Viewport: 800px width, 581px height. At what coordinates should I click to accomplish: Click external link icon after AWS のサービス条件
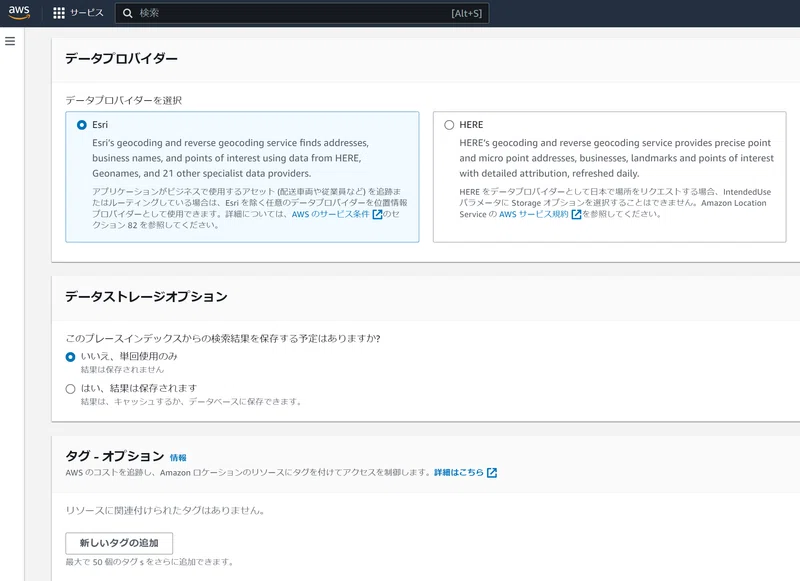point(377,214)
